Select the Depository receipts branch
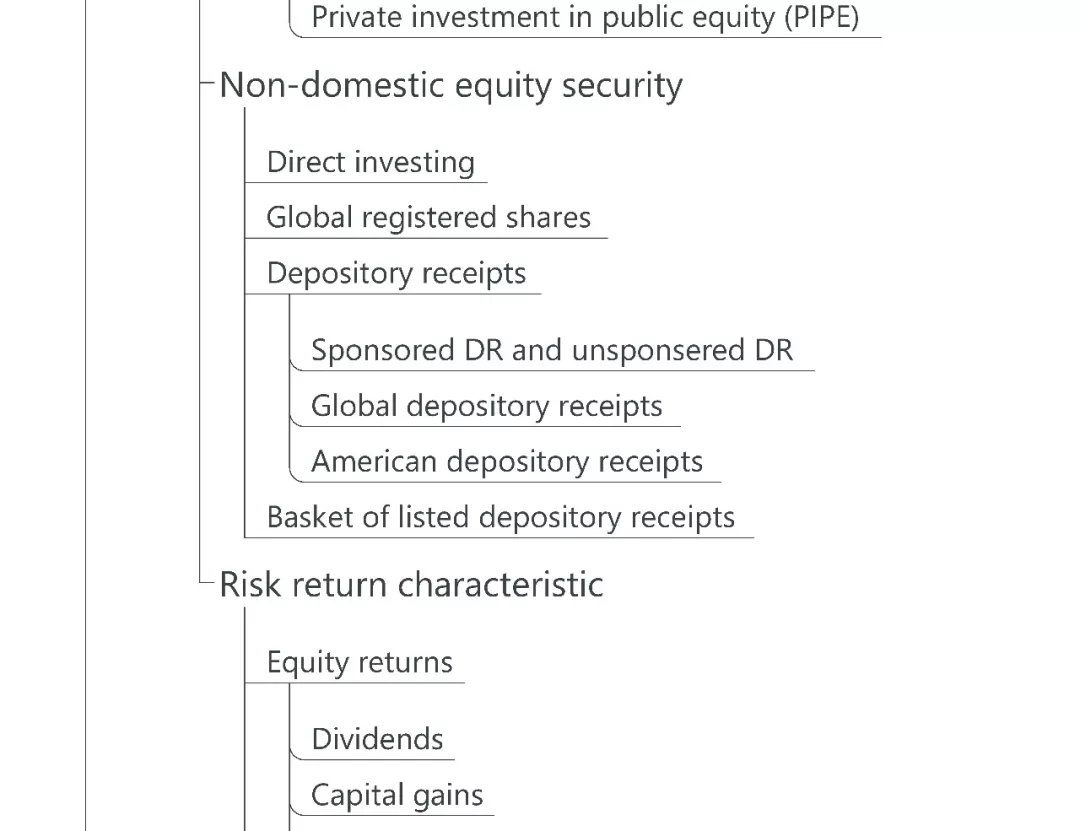This screenshot has height=831, width=1080. [396, 273]
